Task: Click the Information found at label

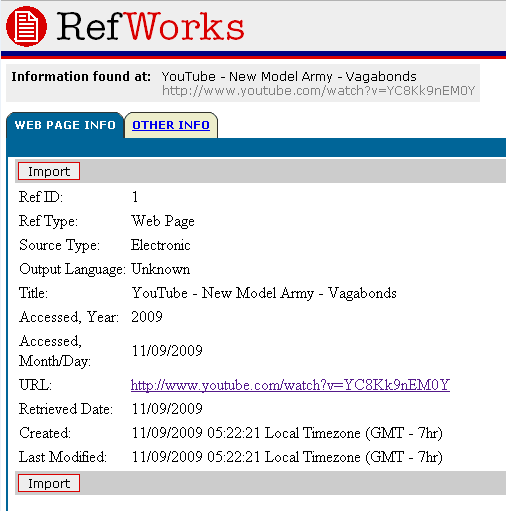Action: pyautogui.click(x=81, y=77)
